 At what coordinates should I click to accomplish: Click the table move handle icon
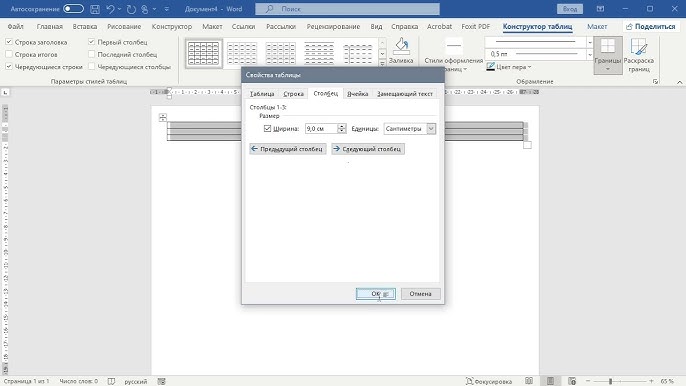point(163,117)
